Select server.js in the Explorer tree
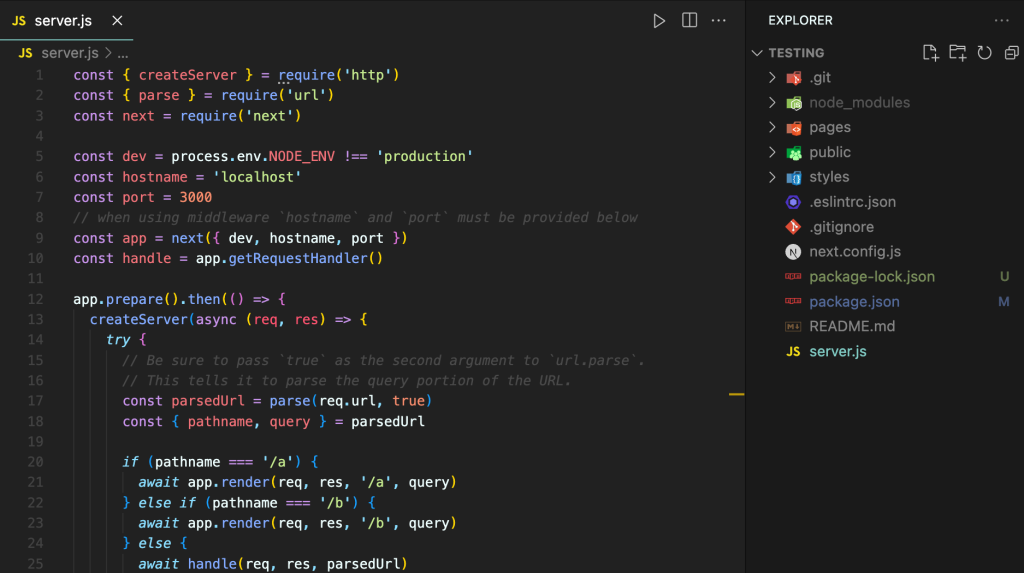The width and height of the screenshot is (1024, 573). pyautogui.click(x=838, y=352)
